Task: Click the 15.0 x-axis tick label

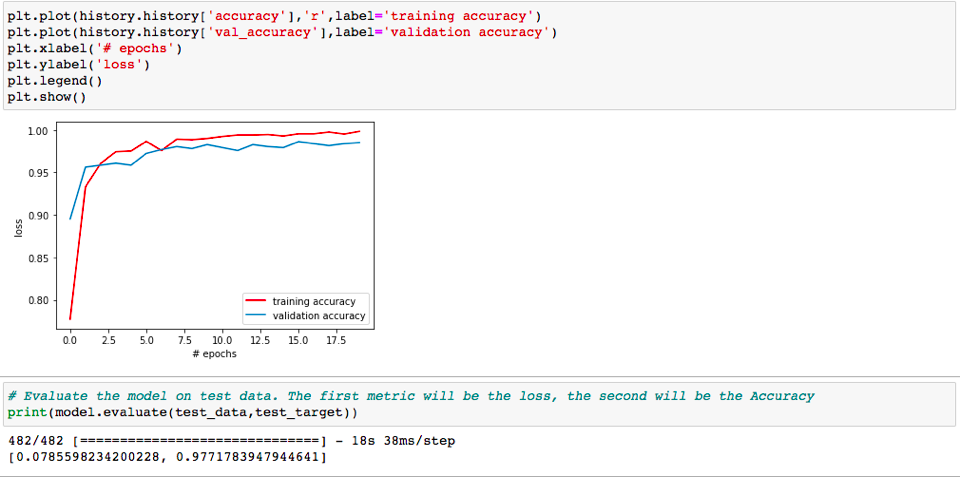Action: [298, 339]
